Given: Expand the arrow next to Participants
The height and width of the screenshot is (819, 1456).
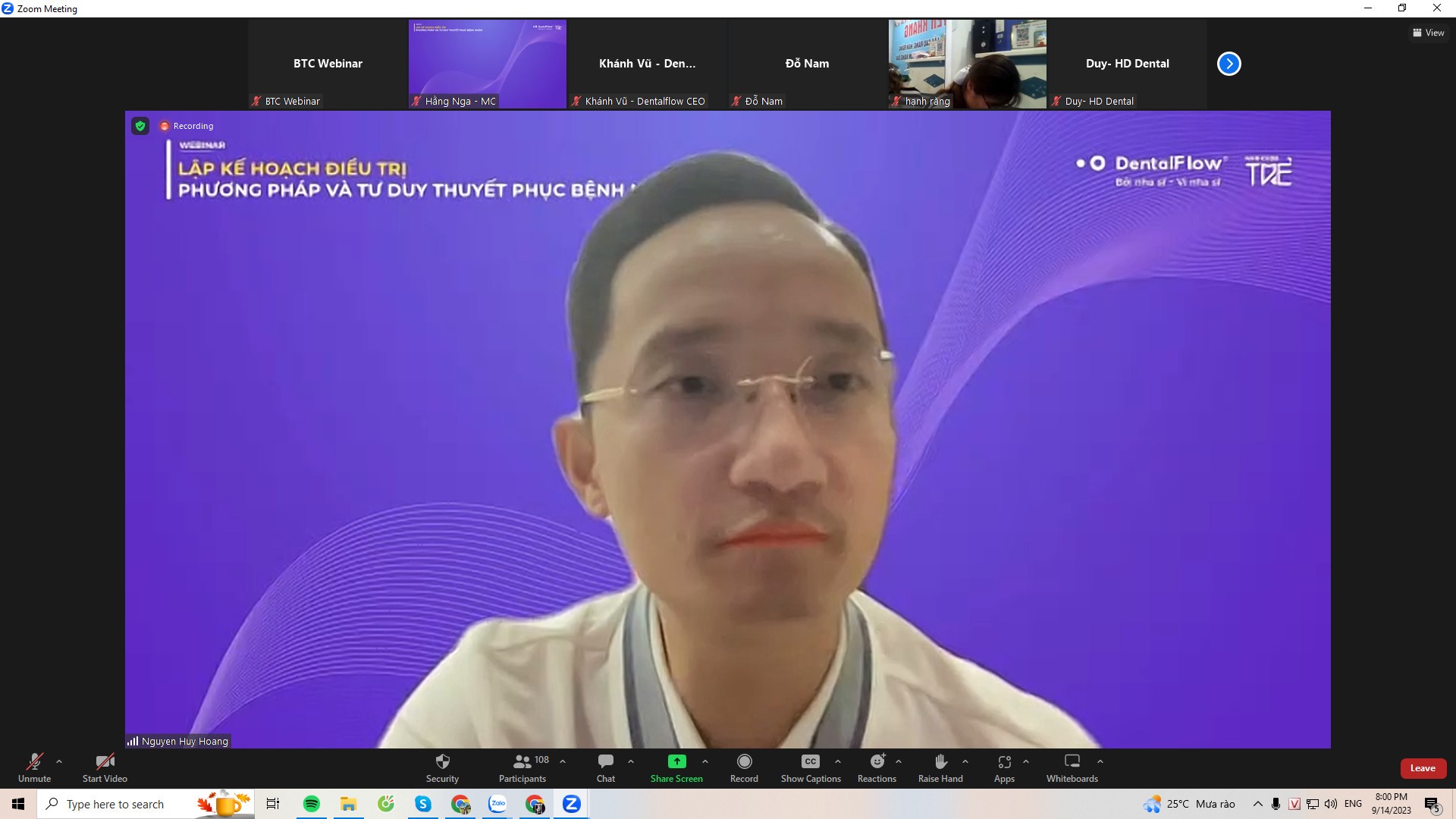Looking at the screenshot, I should (563, 761).
